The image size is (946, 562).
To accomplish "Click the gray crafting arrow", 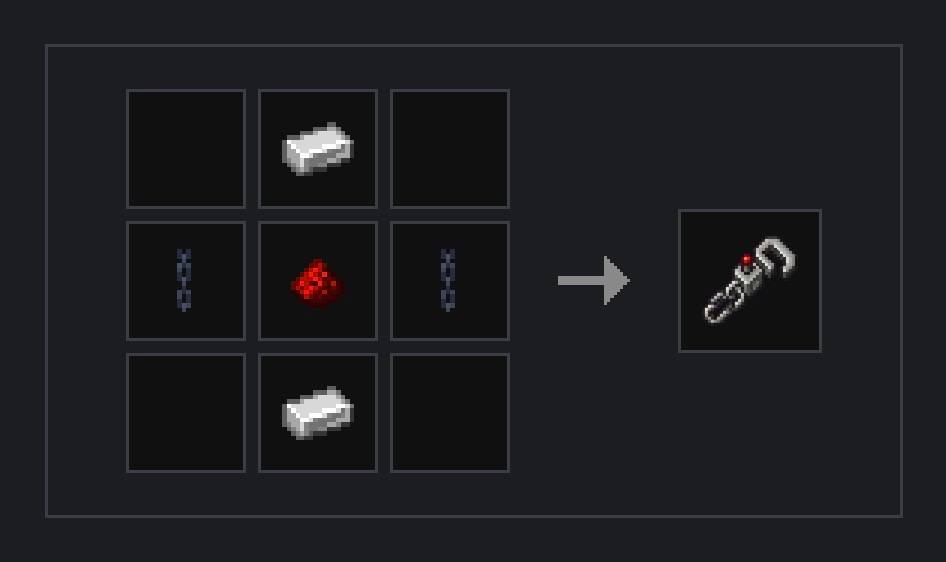I will point(594,280).
